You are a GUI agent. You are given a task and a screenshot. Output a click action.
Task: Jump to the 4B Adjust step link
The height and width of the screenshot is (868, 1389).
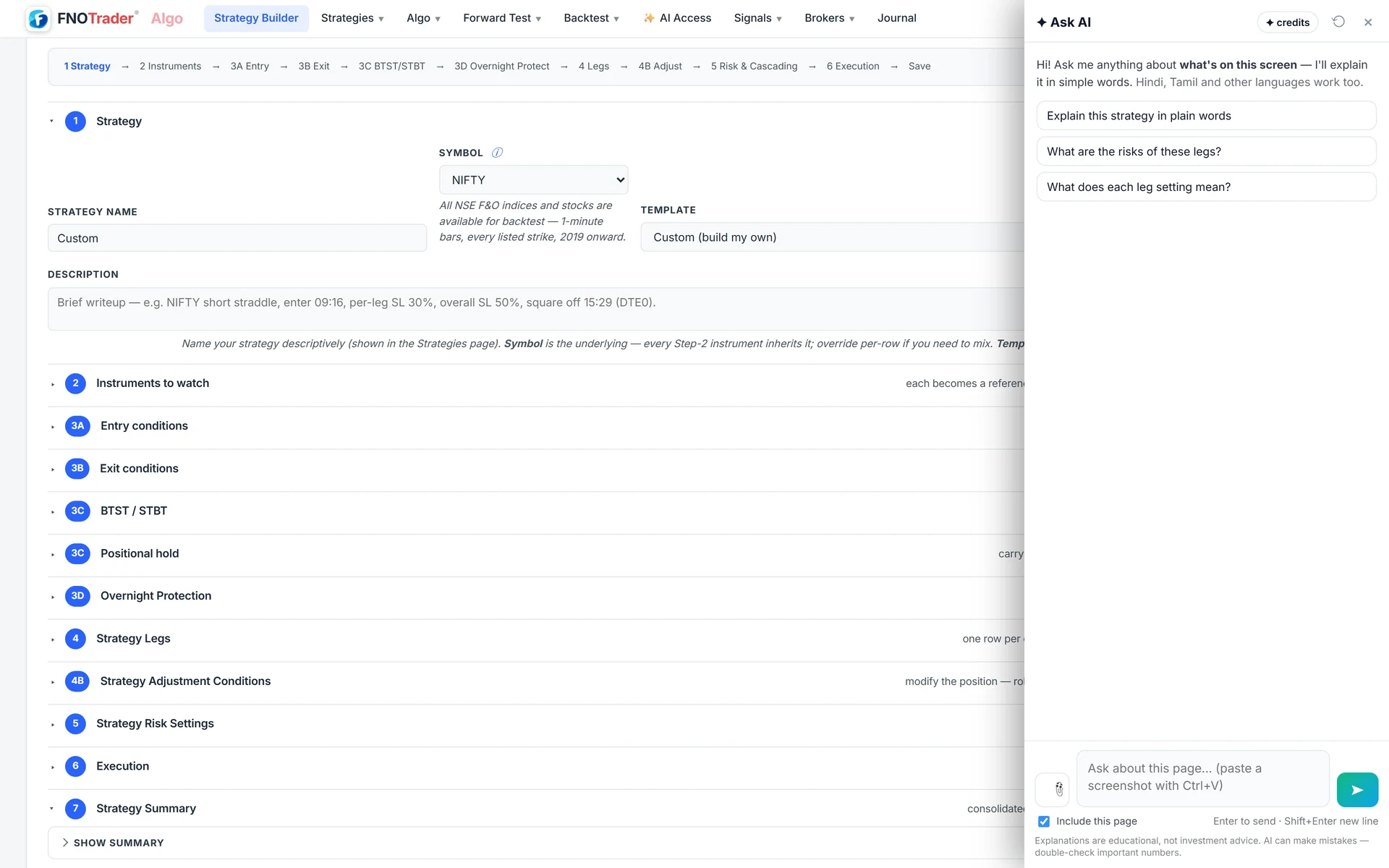[x=660, y=66]
